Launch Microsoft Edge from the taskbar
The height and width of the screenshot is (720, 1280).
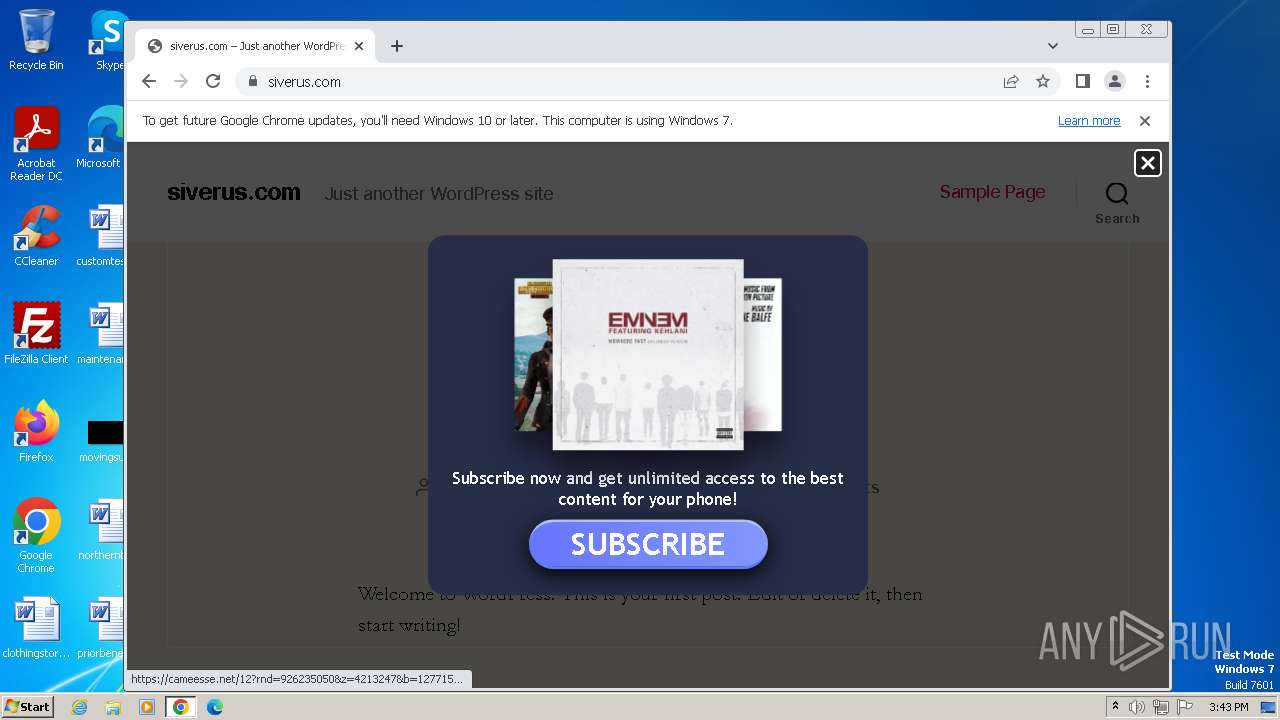(215, 707)
